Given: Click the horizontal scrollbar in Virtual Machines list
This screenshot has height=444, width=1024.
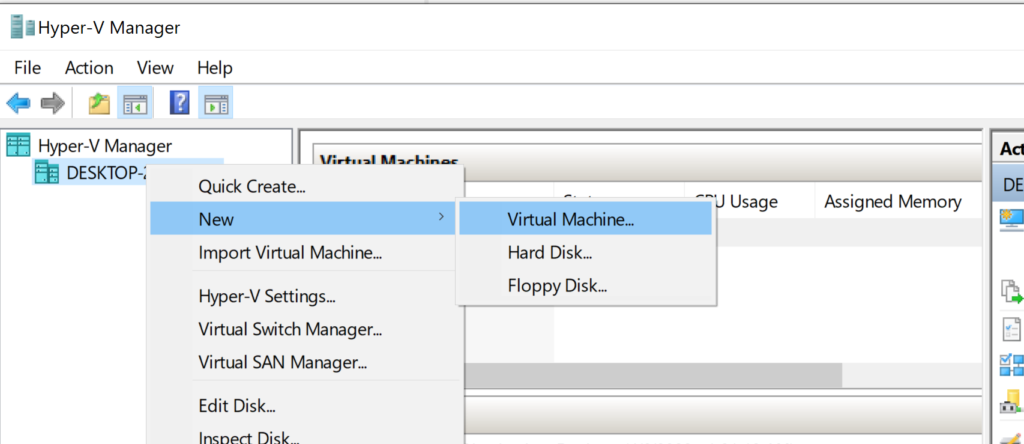Looking at the screenshot, I should pyautogui.click(x=653, y=375).
